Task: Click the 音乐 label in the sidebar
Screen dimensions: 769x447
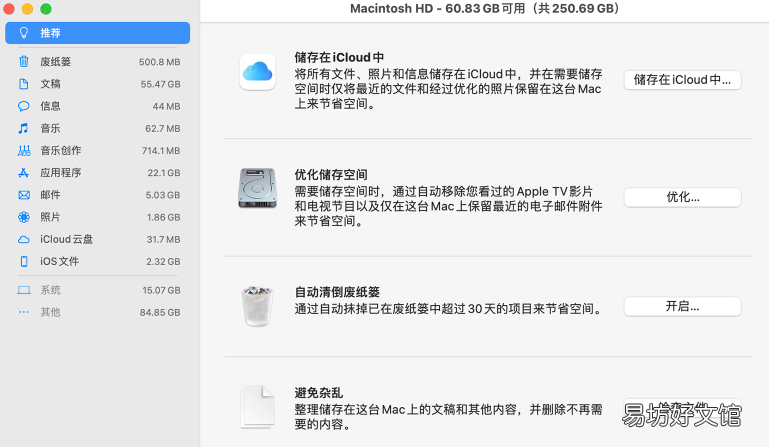Action: [50, 128]
